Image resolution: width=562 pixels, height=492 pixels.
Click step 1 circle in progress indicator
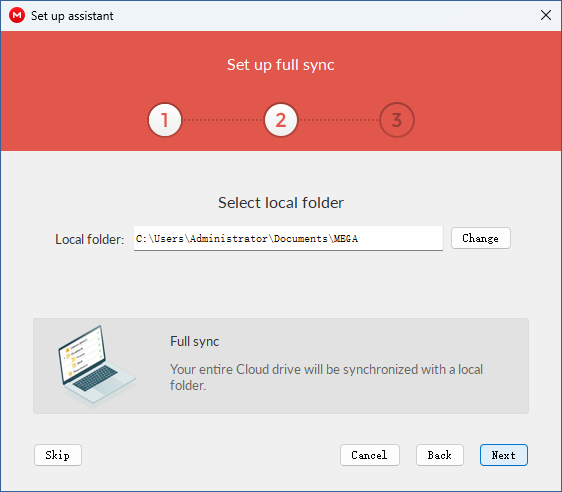coord(165,120)
